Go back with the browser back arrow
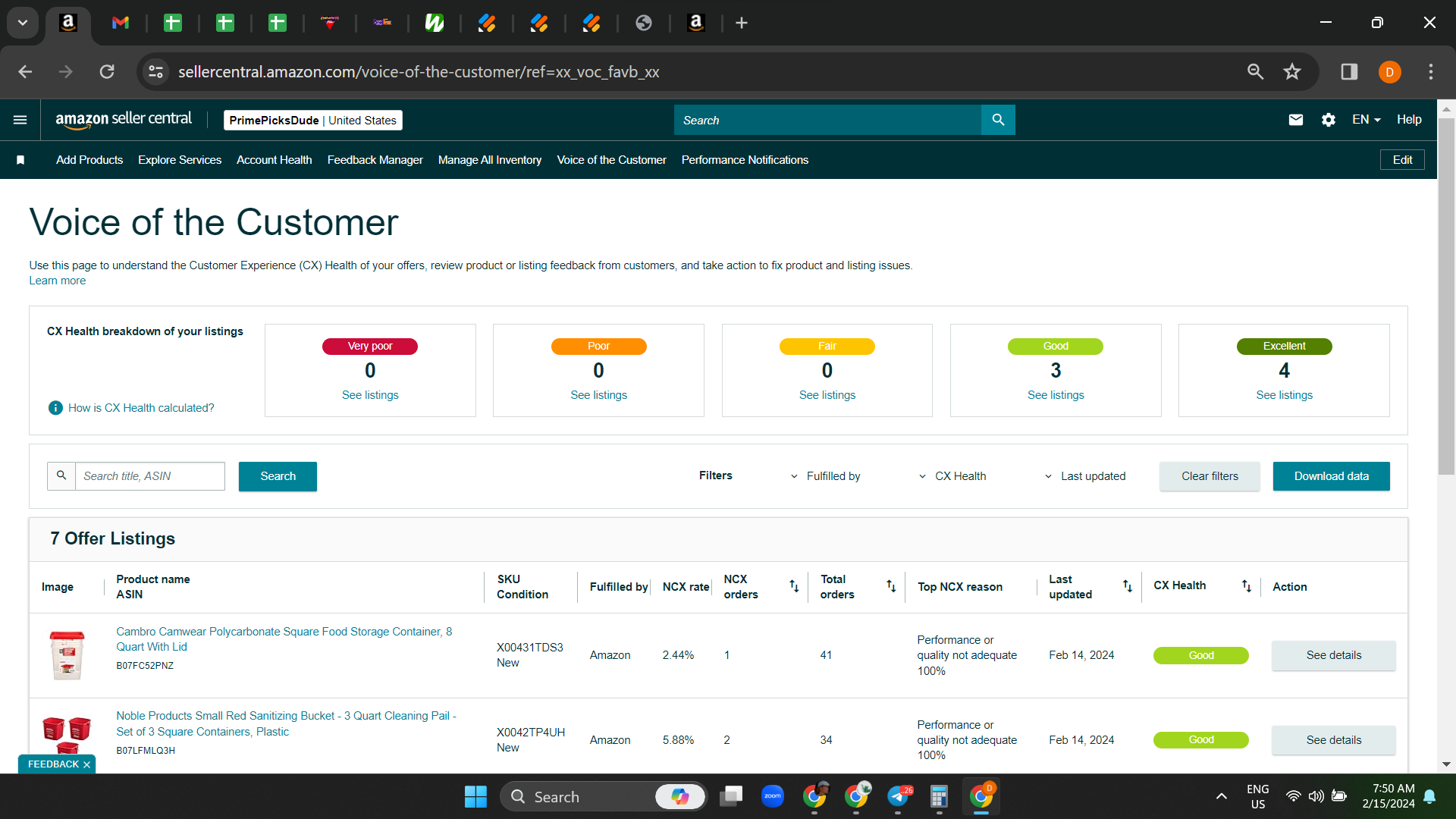The image size is (1456, 819). pos(25,72)
